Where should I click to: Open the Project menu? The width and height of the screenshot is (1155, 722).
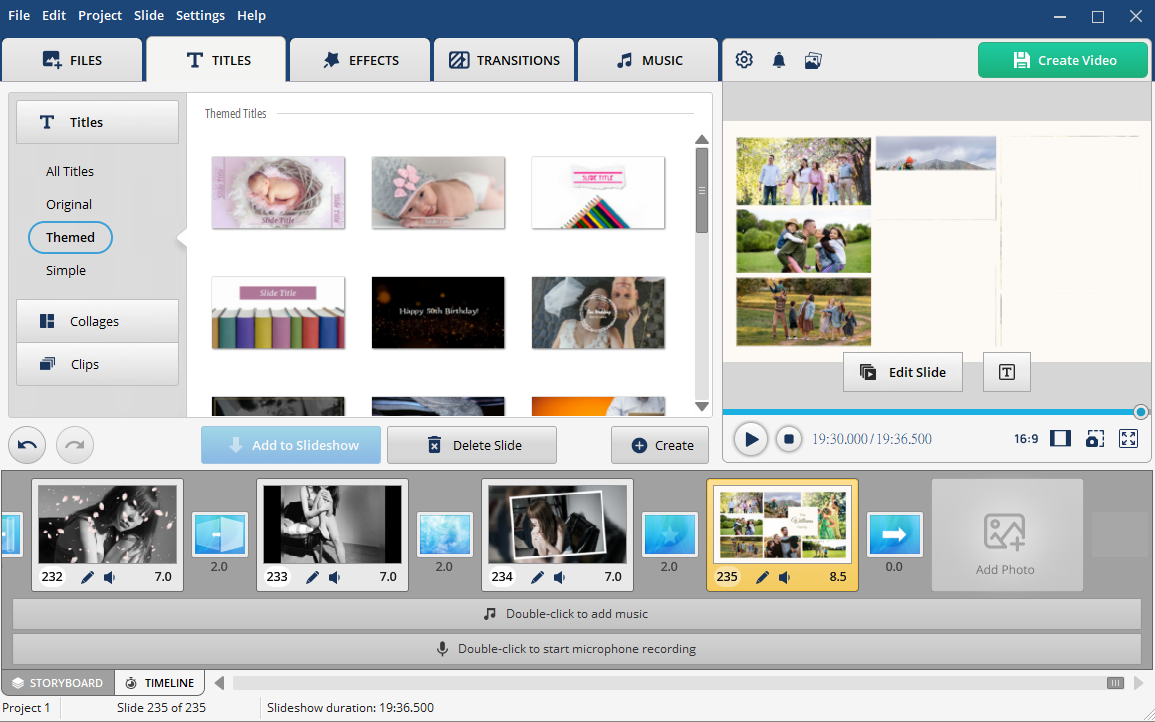pyautogui.click(x=100, y=15)
